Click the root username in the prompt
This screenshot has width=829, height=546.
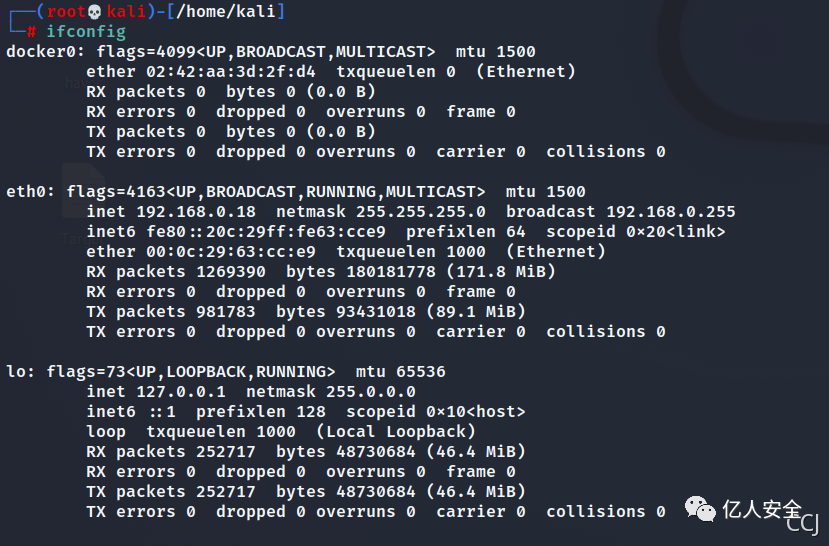[66, 12]
